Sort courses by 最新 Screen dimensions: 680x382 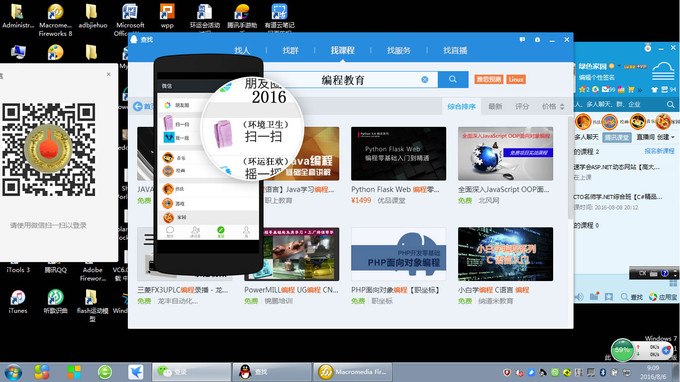495,106
